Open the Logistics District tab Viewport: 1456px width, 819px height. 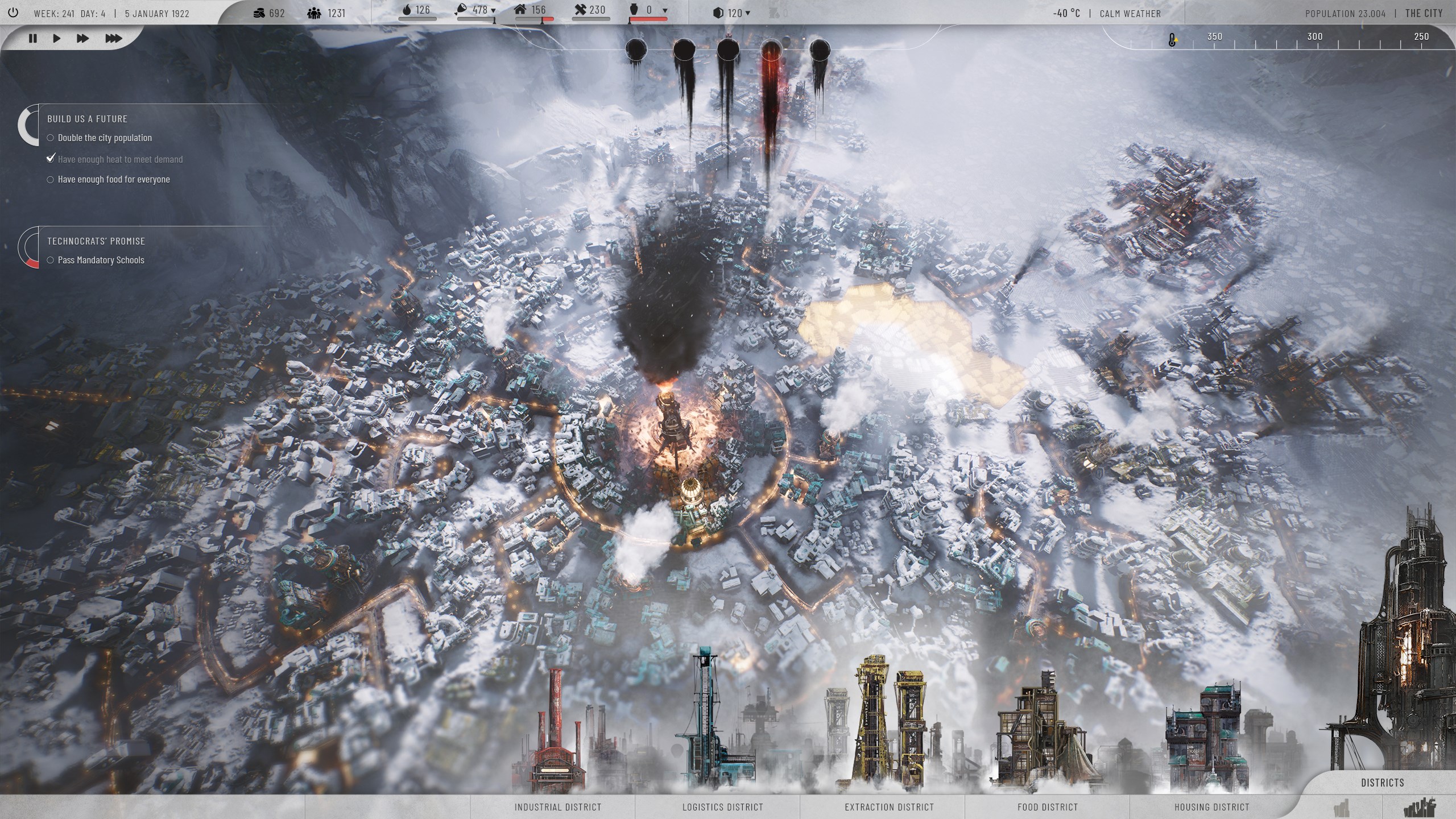click(723, 806)
